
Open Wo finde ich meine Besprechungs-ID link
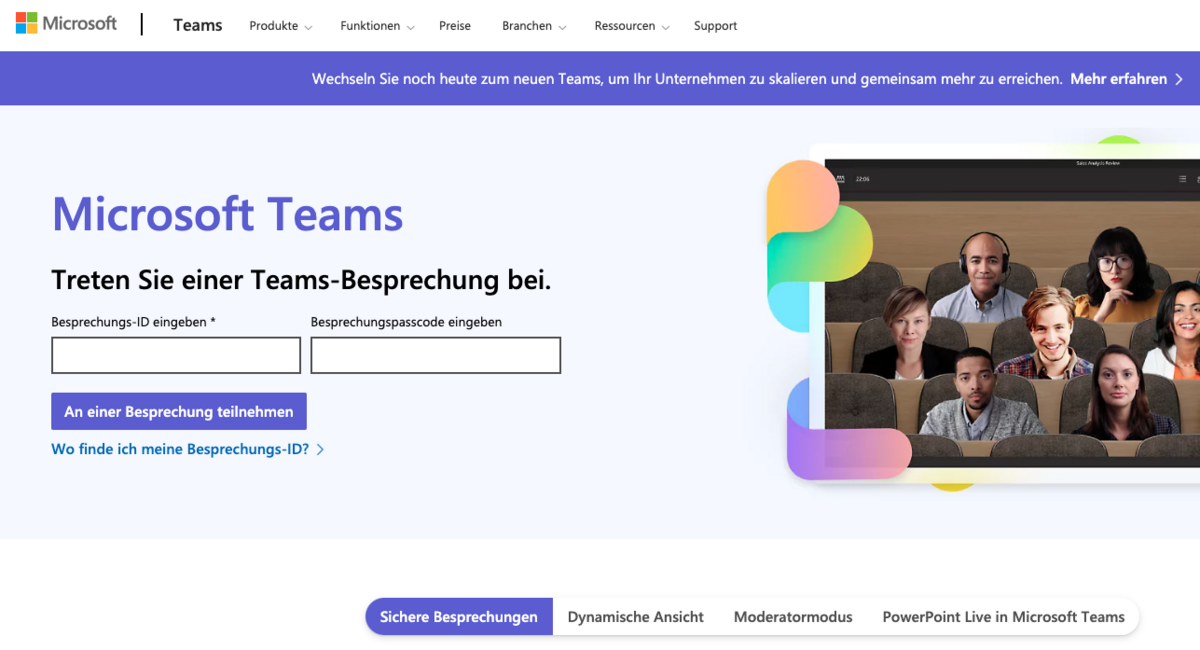point(180,450)
